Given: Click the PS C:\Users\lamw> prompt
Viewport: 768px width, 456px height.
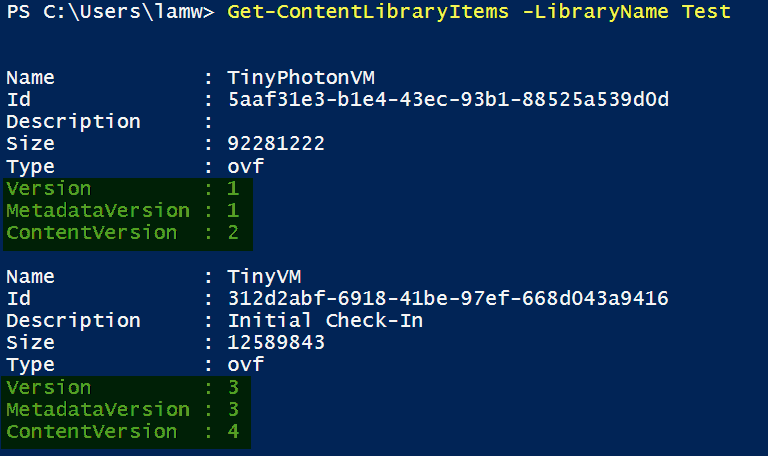Looking at the screenshot, I should click(x=108, y=13).
